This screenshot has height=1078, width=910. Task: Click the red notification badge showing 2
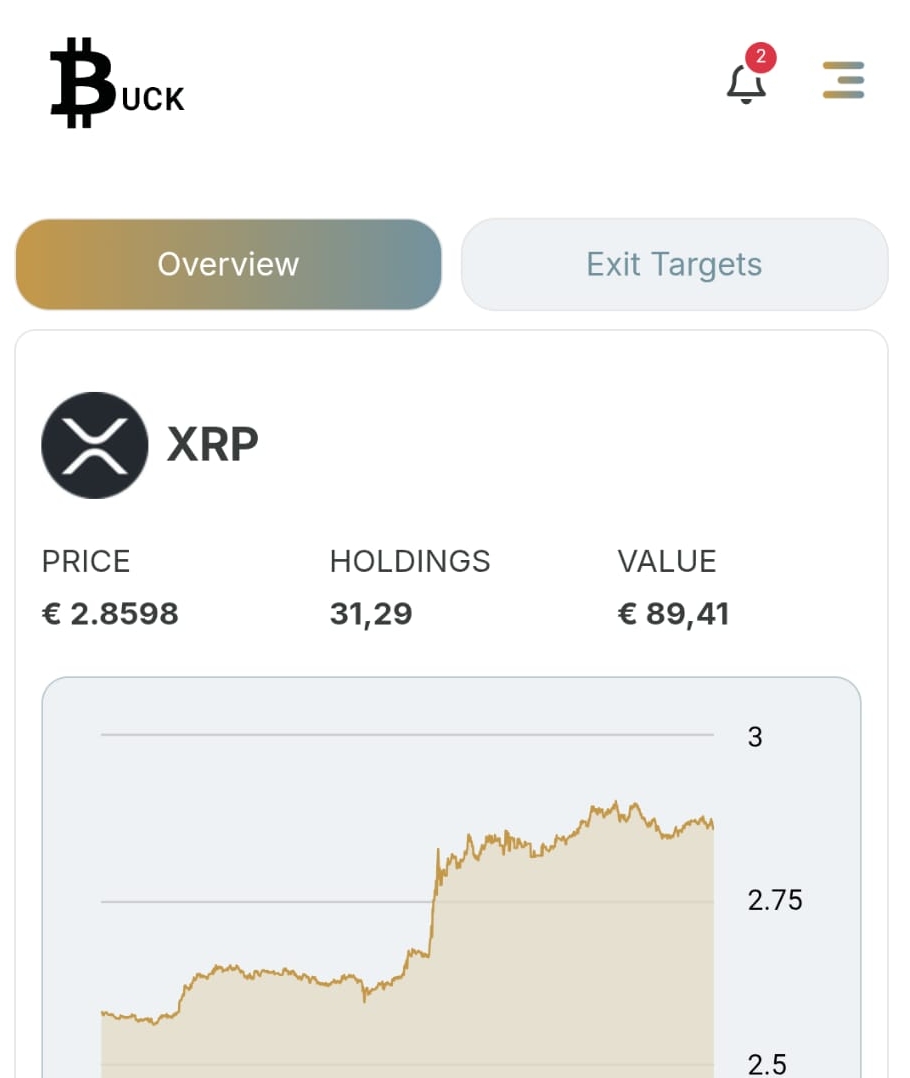tap(761, 57)
